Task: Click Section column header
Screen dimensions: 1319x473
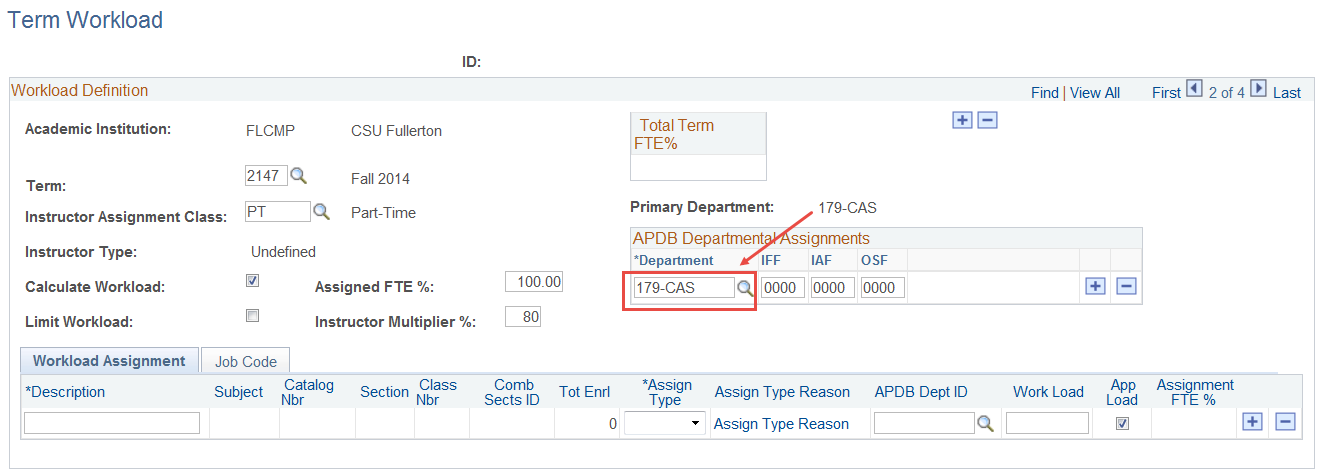Action: click(x=385, y=392)
